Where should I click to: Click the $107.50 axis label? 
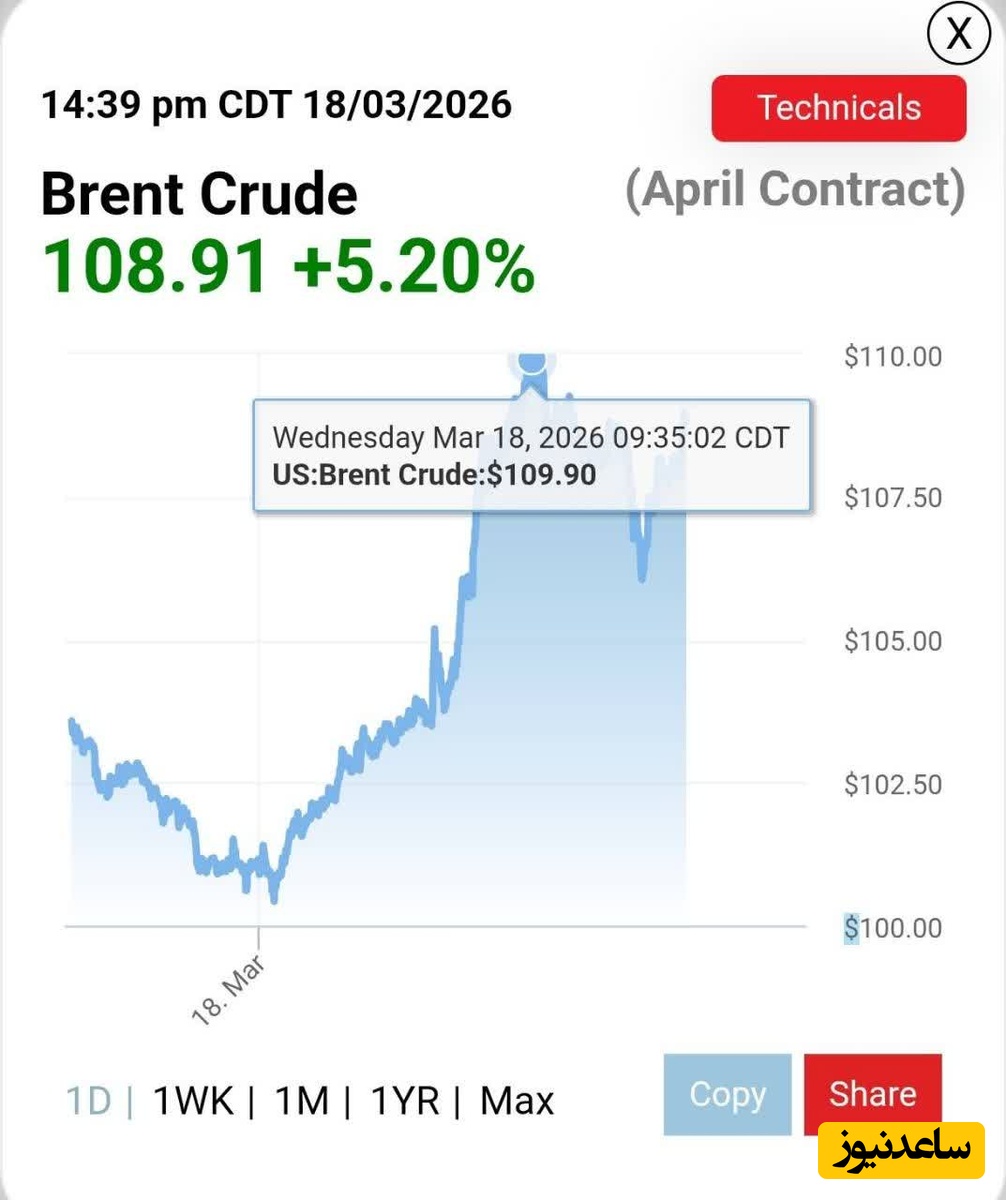(892, 498)
